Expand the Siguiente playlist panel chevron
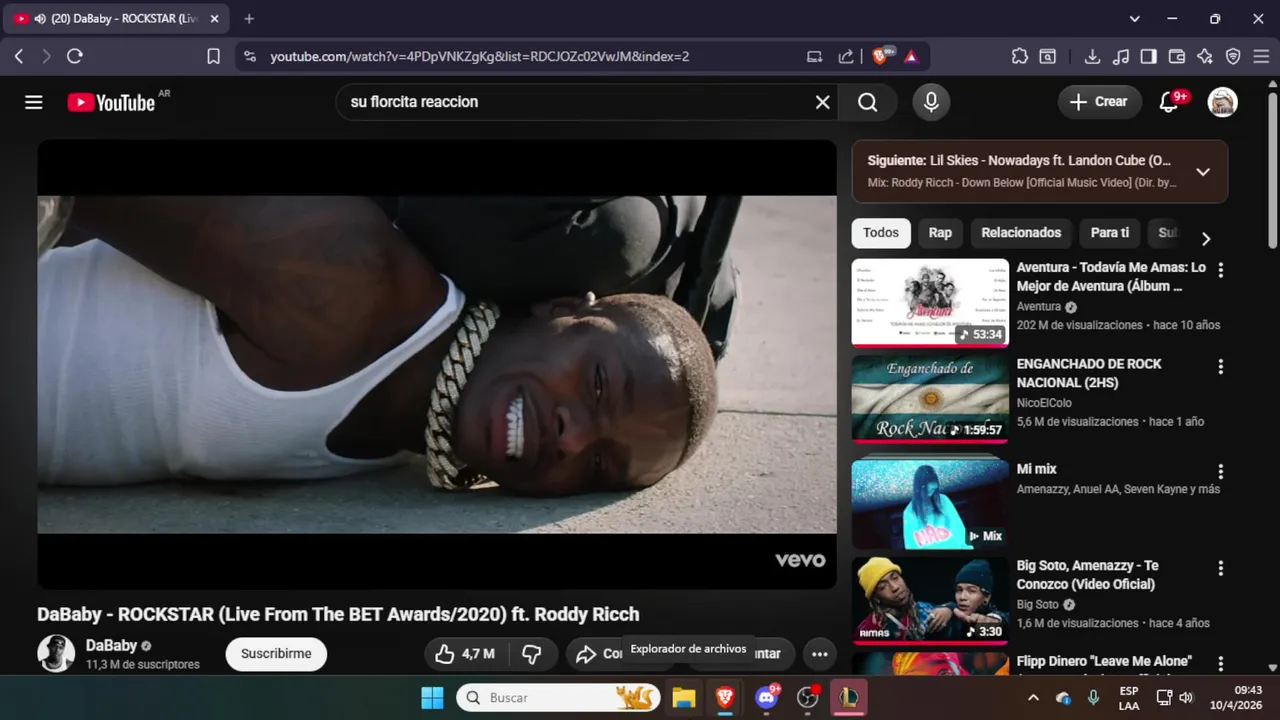 1203,172
